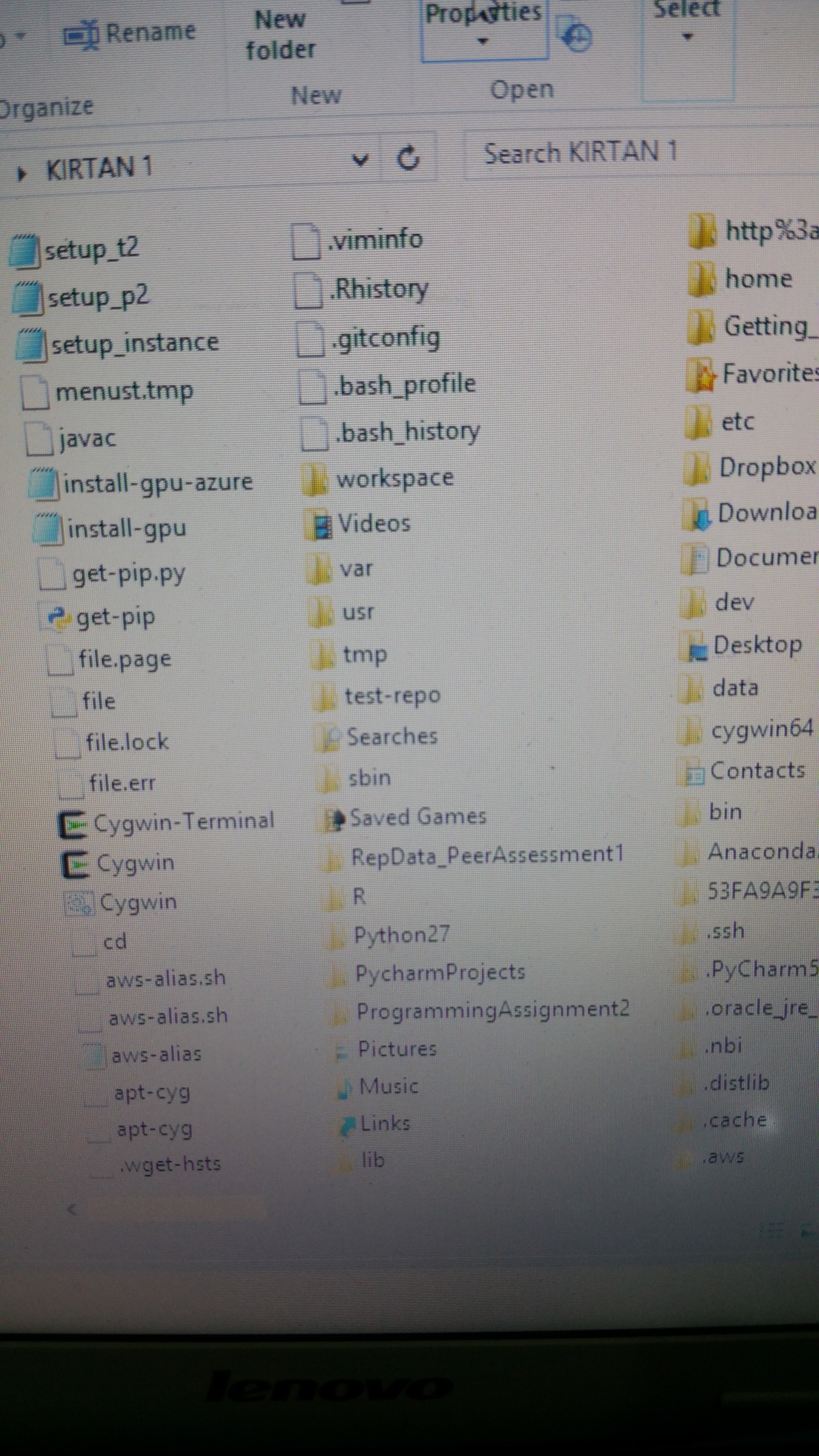
Task: Select the install-gpu-azure script icon
Action: (x=44, y=484)
